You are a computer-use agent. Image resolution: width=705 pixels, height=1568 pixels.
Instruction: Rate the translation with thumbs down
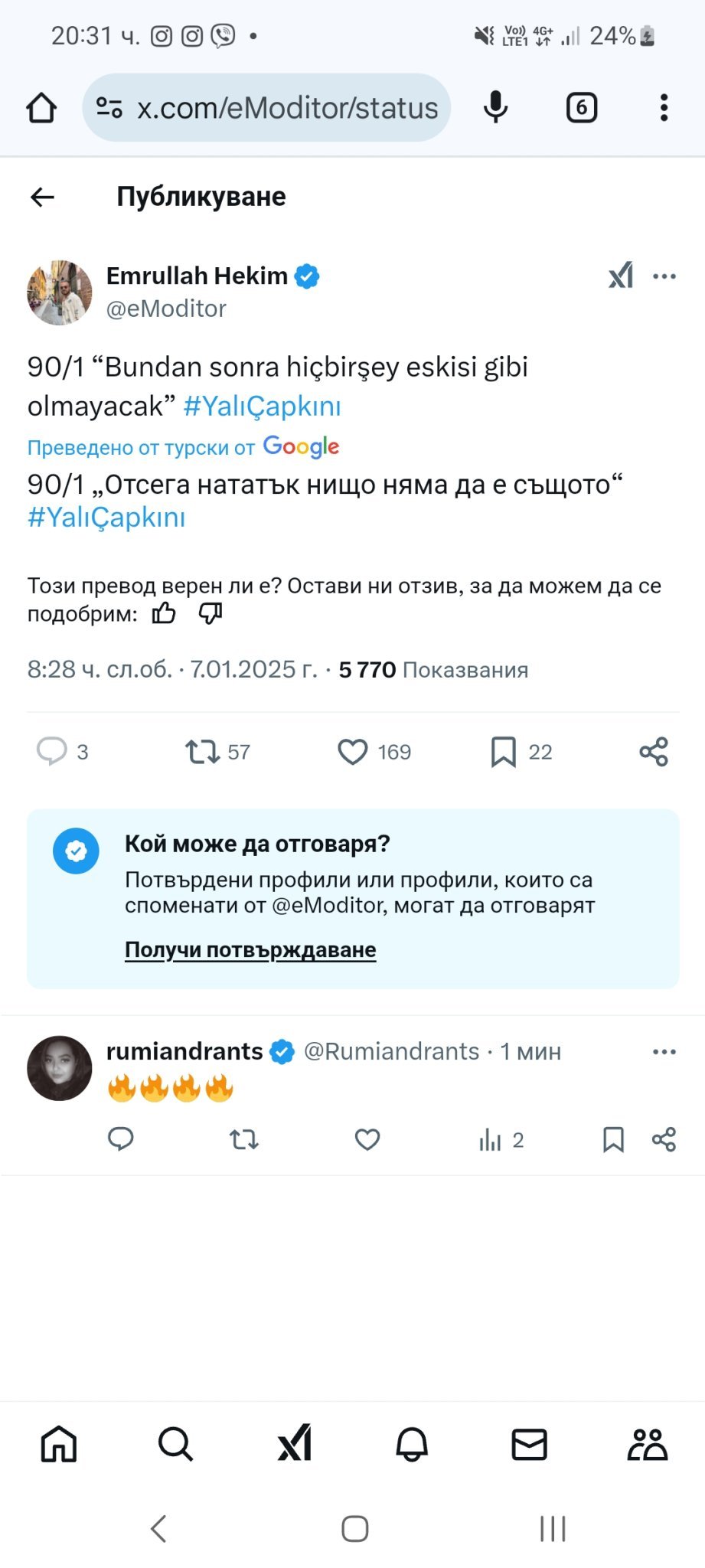point(211,613)
